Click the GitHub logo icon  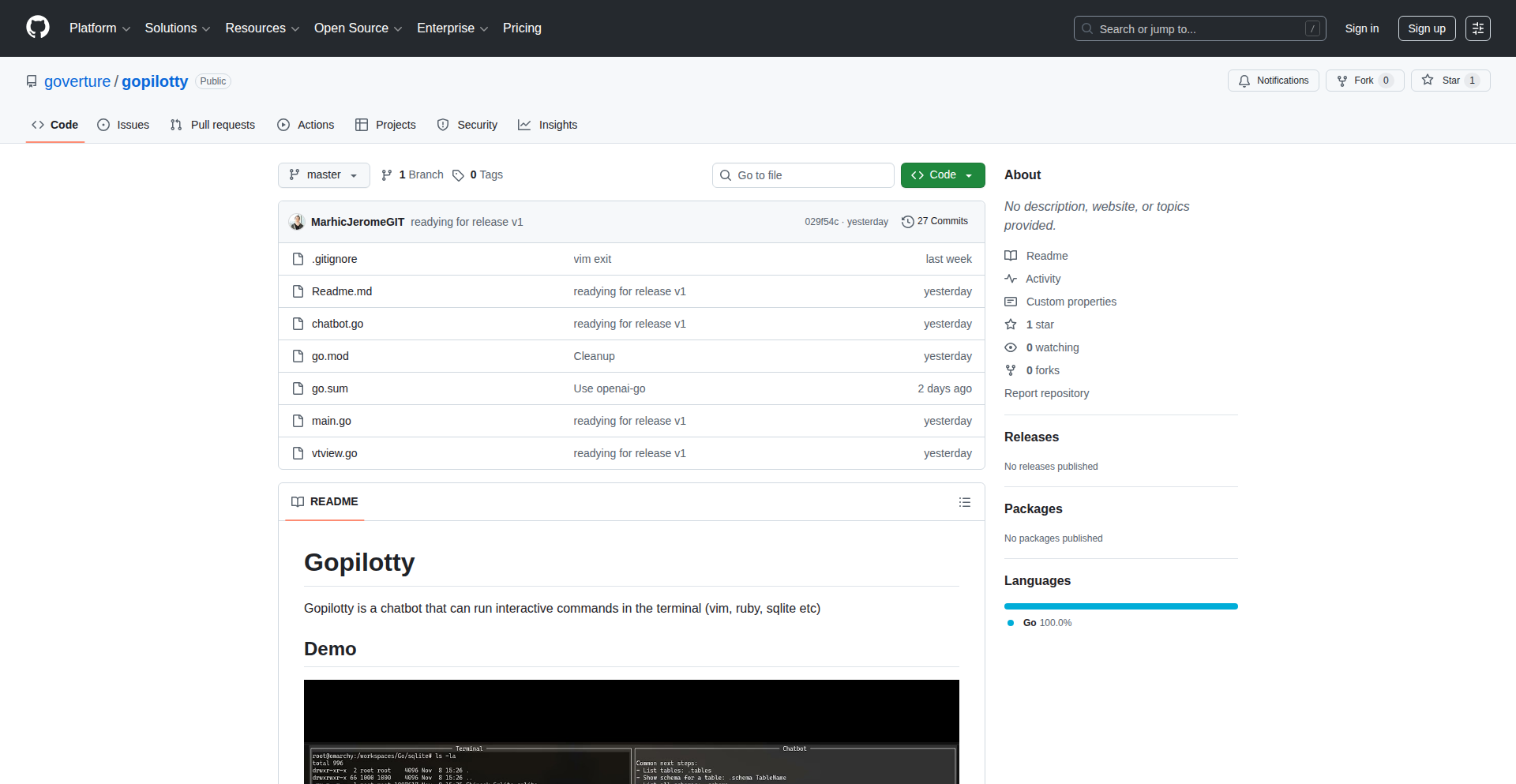[x=38, y=28]
